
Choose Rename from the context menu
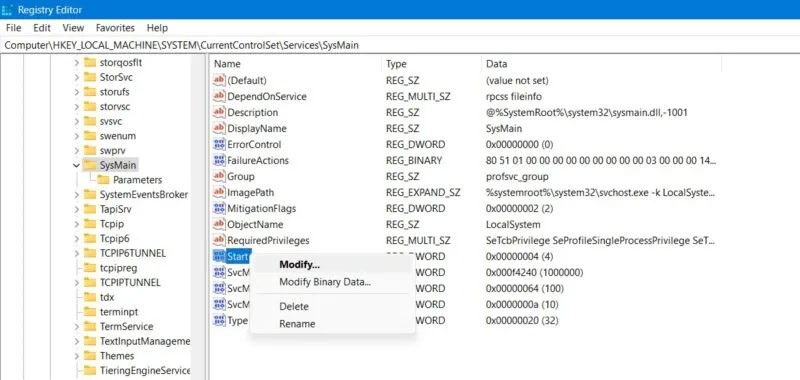332,324
